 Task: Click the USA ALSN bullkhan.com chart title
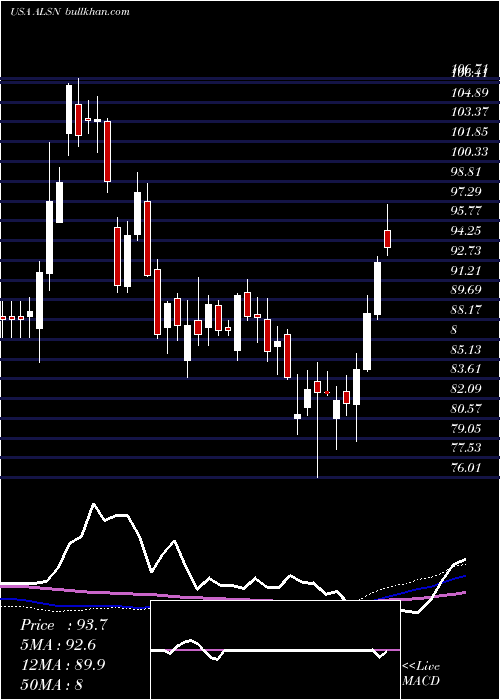[x=70, y=11]
